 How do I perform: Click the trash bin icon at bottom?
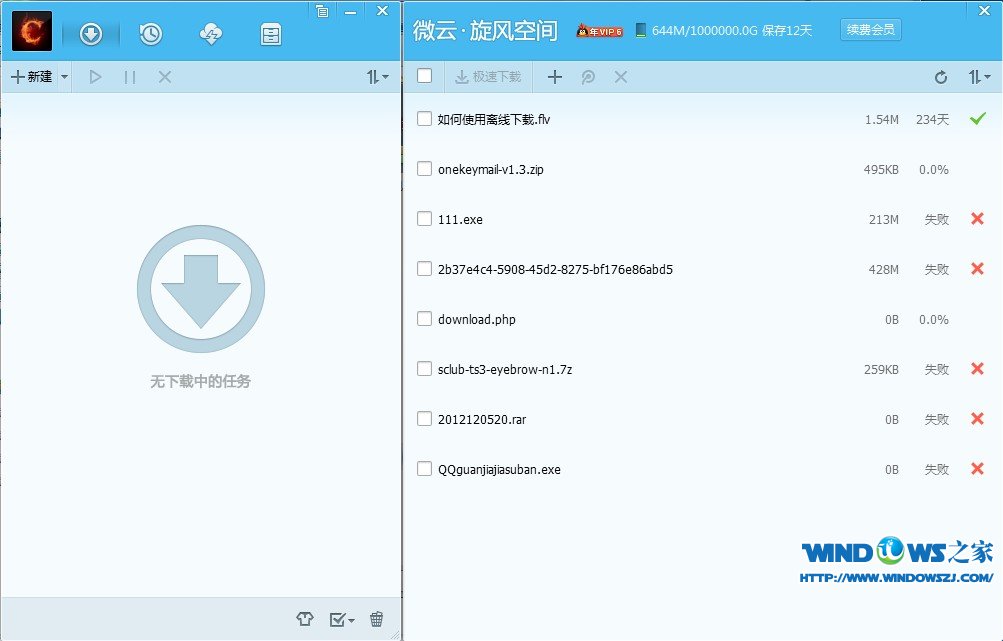point(376,620)
